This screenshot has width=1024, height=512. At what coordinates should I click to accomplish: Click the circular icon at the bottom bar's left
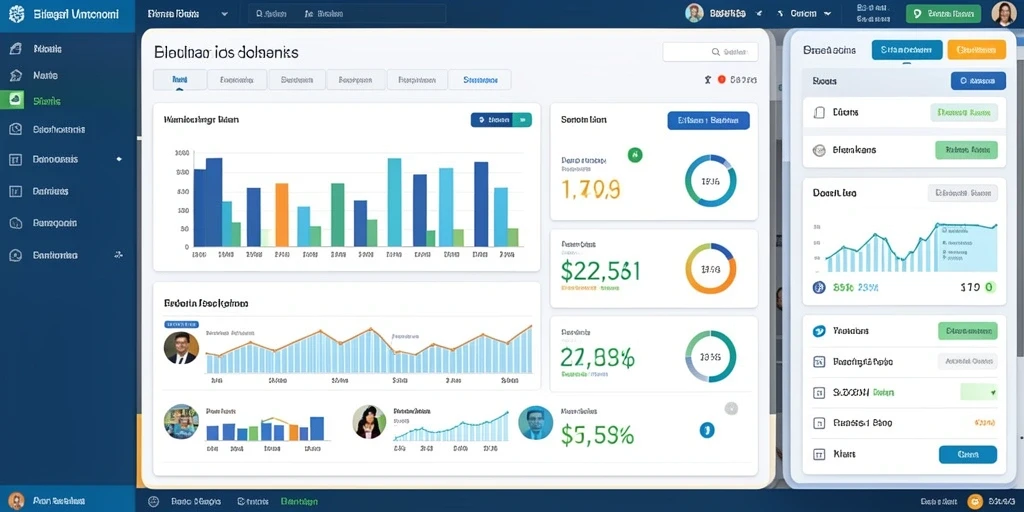click(x=153, y=502)
